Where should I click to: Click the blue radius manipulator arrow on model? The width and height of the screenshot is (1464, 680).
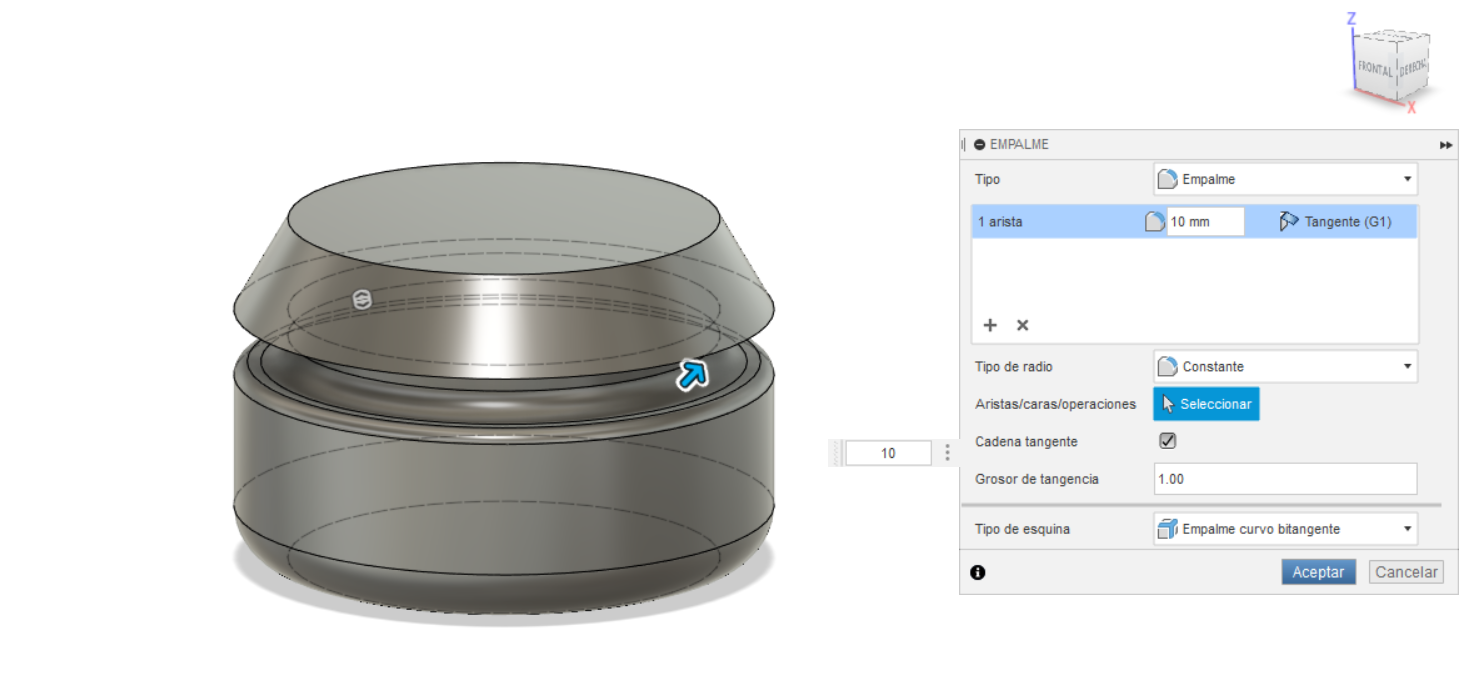coord(692,374)
